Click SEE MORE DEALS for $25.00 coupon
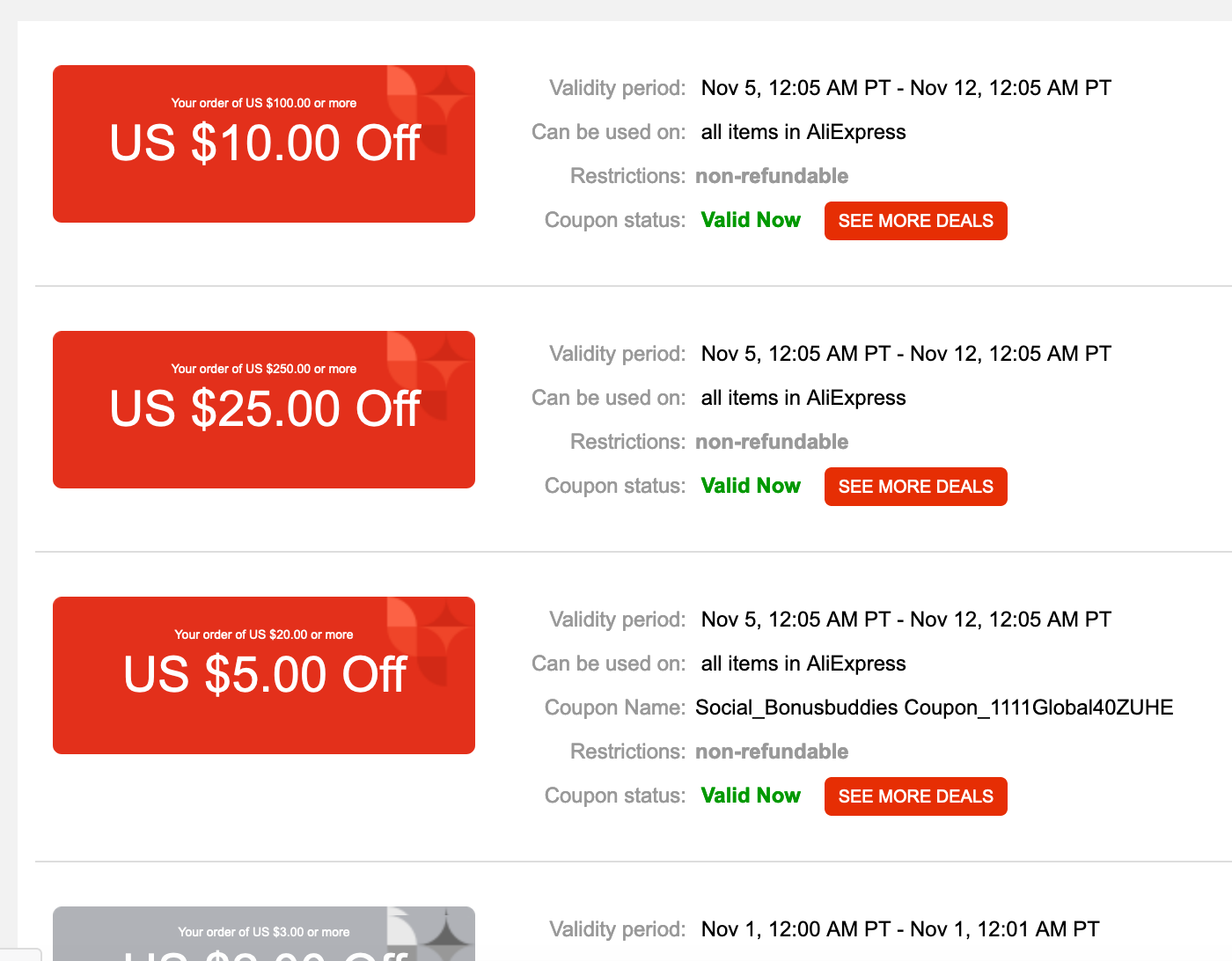Viewport: 1232px width, 961px height. click(x=915, y=487)
